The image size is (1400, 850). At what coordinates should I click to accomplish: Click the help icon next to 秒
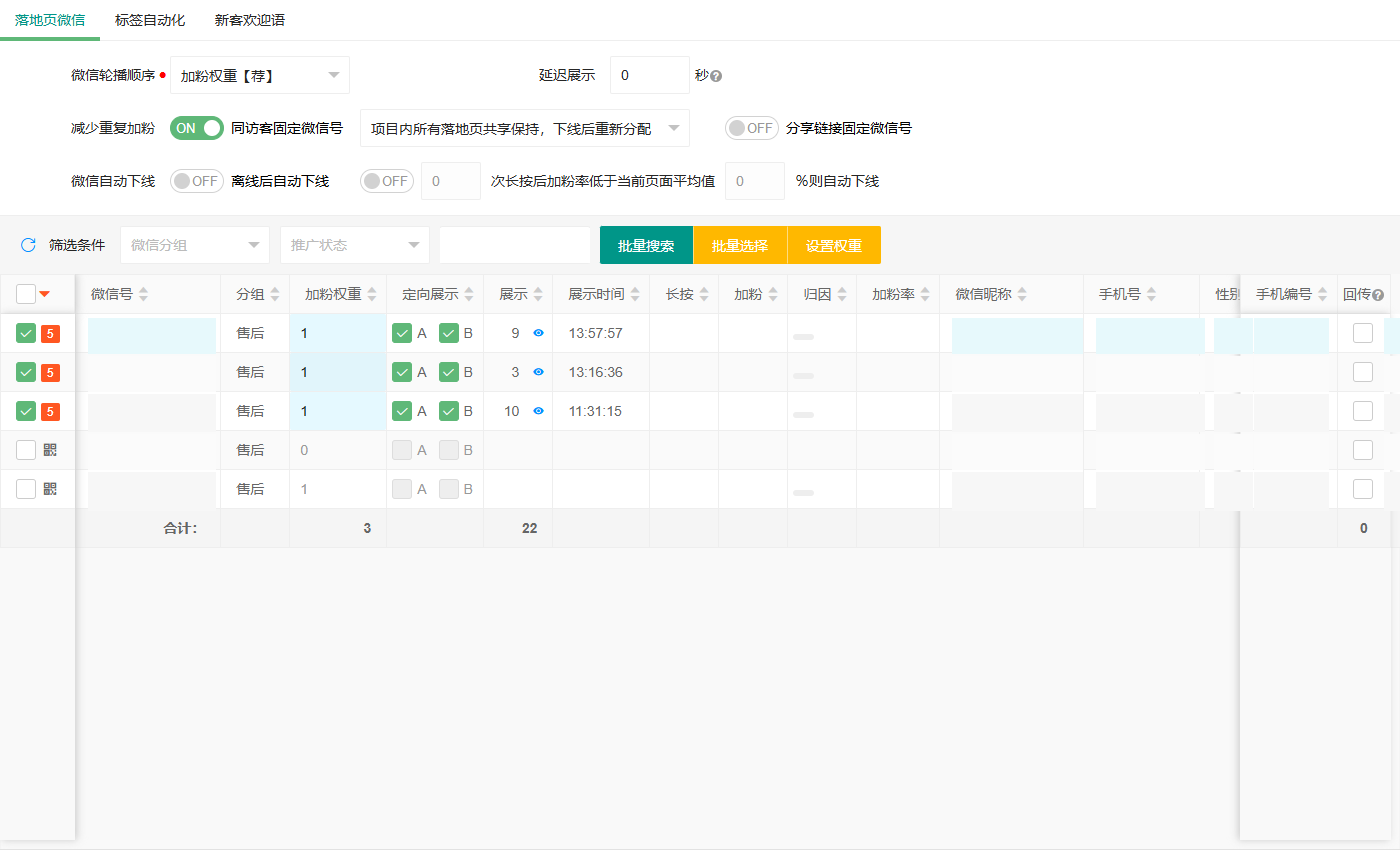pos(716,76)
